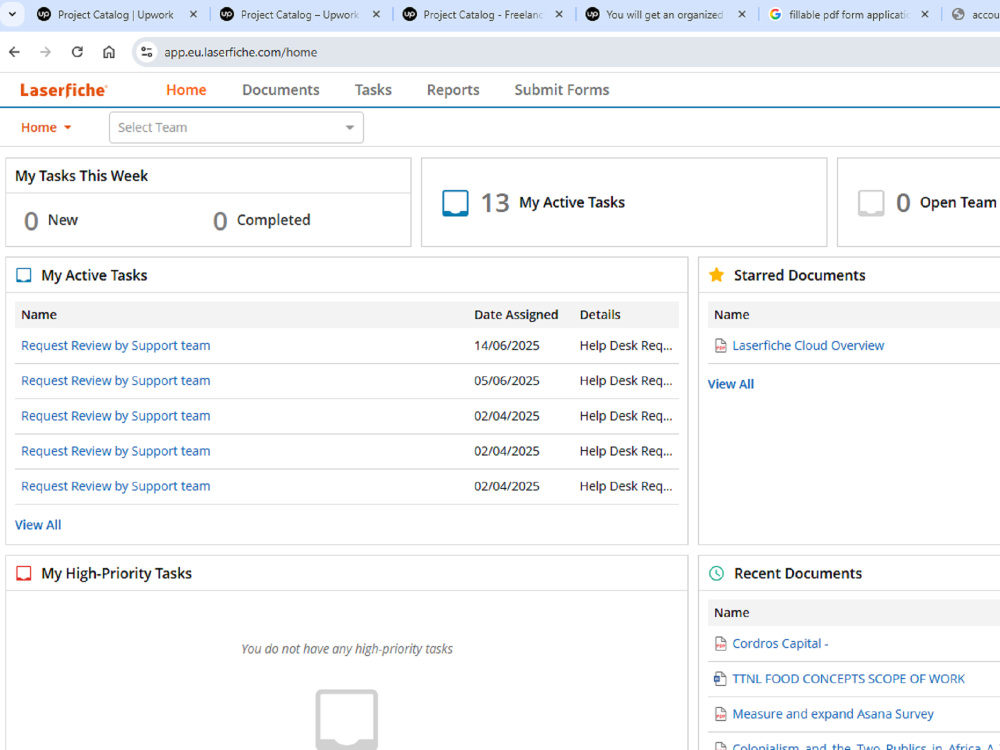
Task: Click the Date Assigned column header
Action: point(516,314)
